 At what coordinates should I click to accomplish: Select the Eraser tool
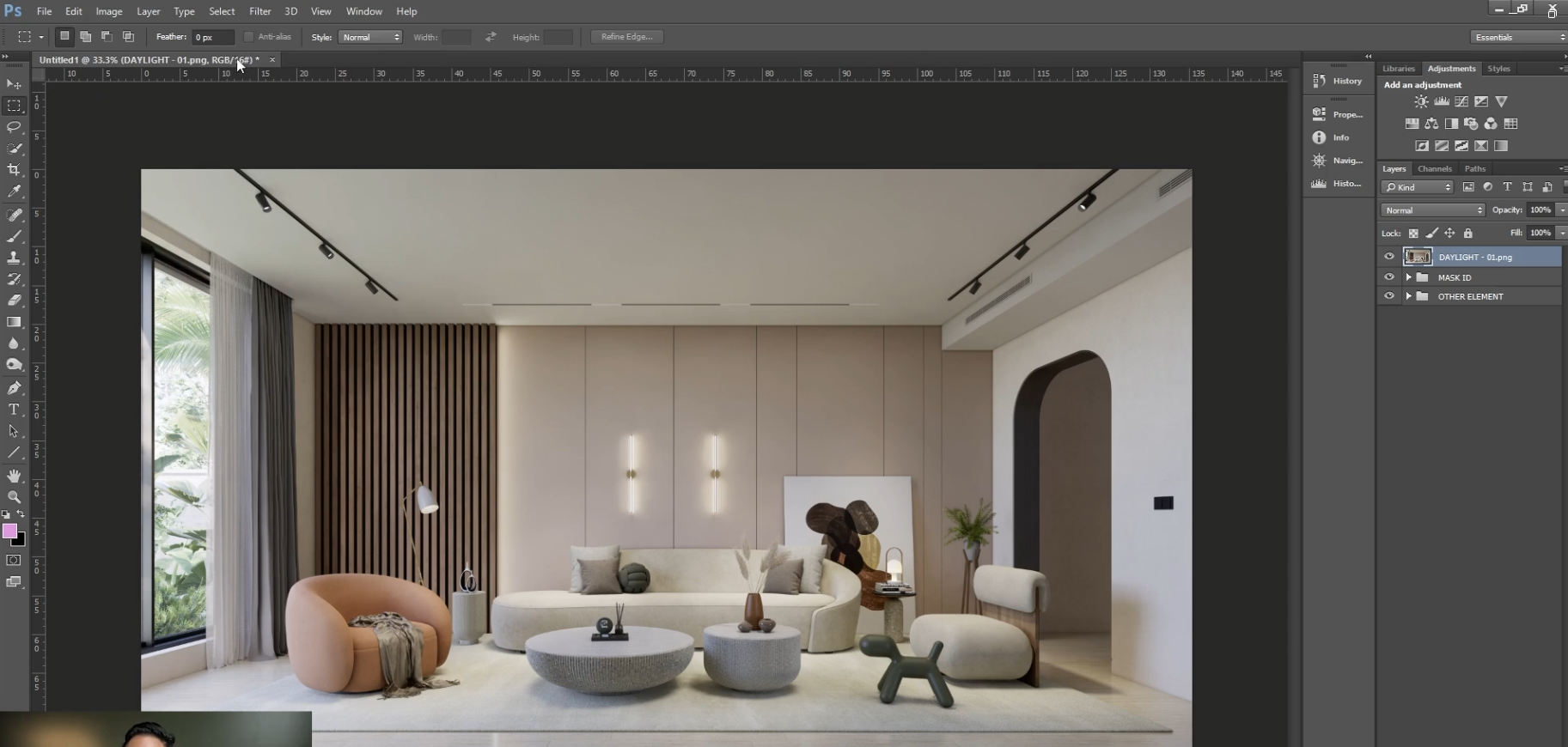point(14,301)
